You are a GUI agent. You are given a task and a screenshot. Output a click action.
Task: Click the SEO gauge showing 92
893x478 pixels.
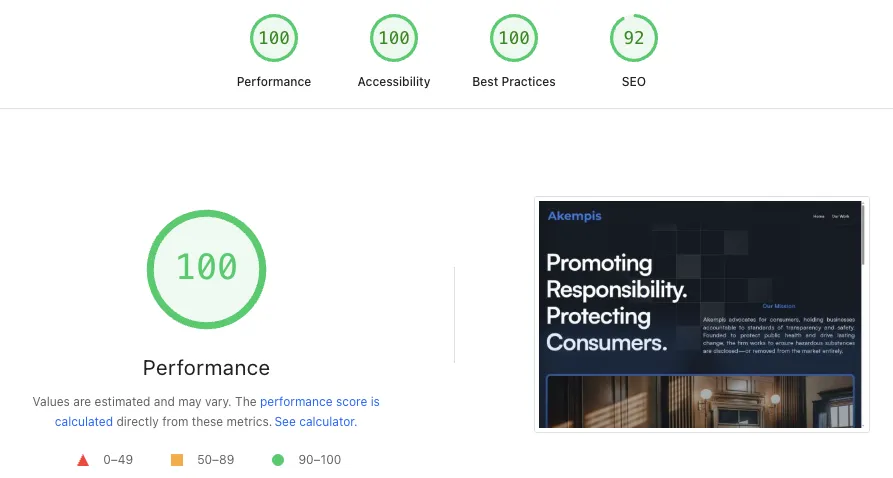tap(634, 39)
